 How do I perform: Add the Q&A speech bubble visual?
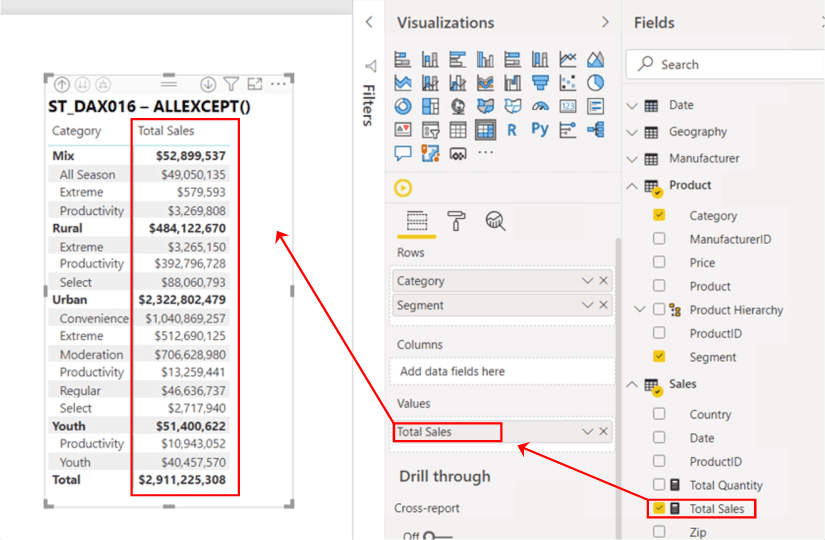coord(403,153)
